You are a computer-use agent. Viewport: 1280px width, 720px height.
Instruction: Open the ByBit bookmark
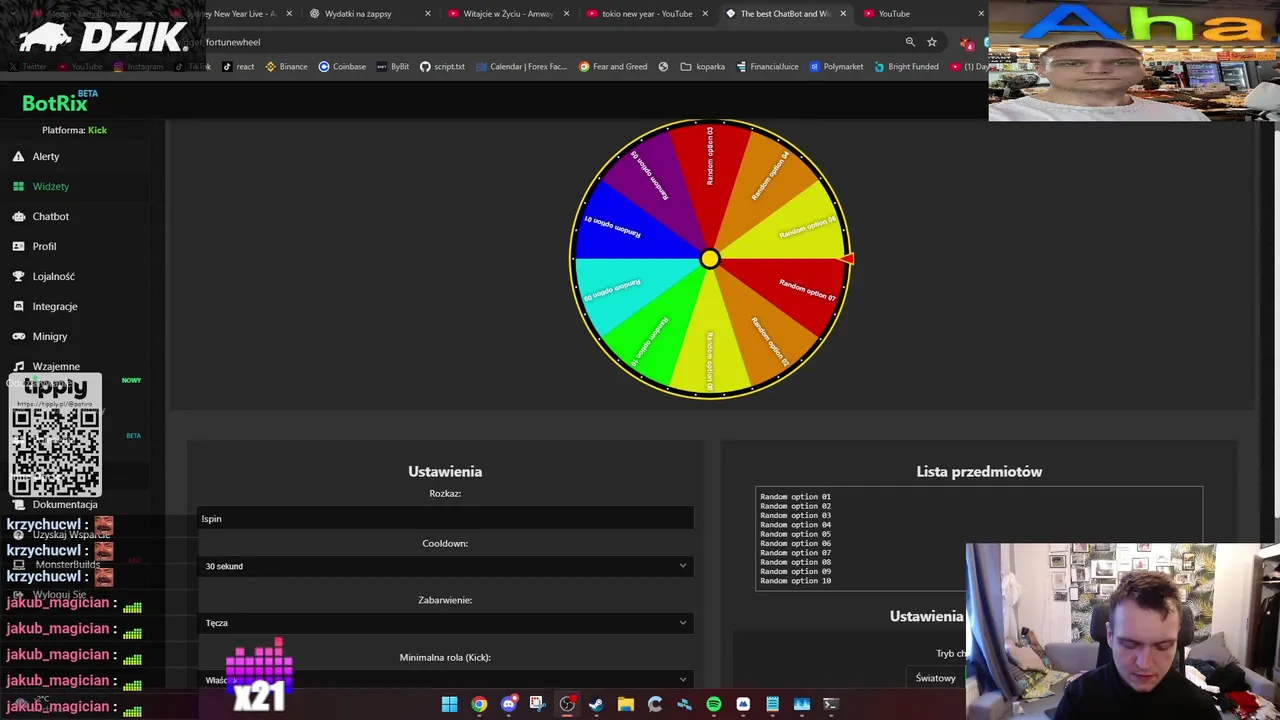[x=393, y=67]
